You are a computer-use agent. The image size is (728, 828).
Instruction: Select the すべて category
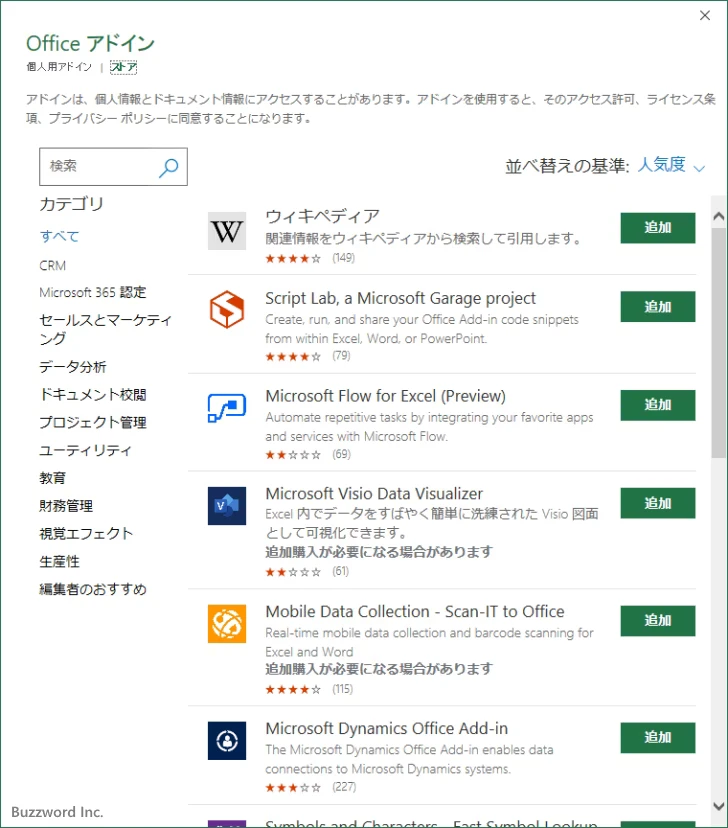tap(59, 236)
